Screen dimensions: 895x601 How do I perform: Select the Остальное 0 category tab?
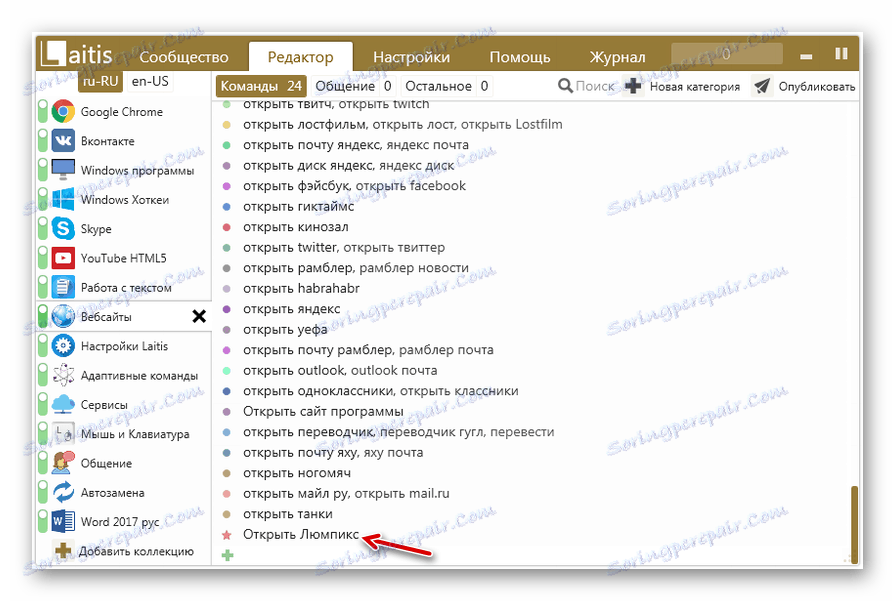pos(447,86)
